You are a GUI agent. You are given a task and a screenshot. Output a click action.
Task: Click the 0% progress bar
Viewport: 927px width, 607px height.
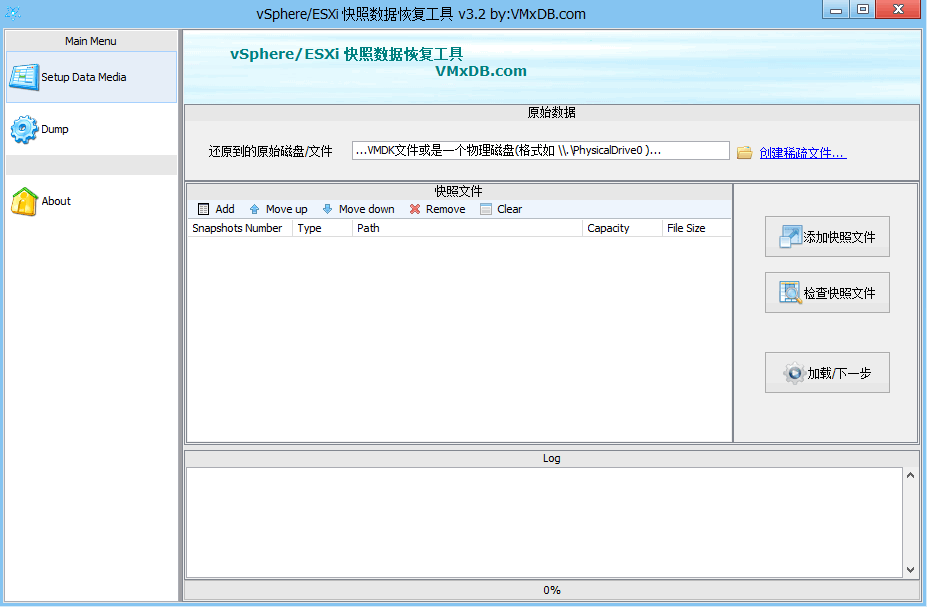click(x=552, y=590)
